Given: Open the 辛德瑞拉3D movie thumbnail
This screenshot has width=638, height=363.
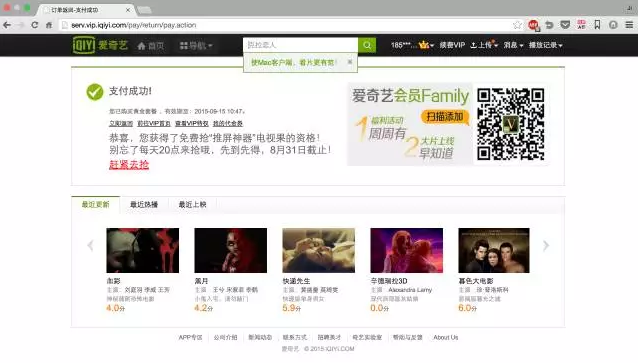Looking at the screenshot, I should point(406,250).
